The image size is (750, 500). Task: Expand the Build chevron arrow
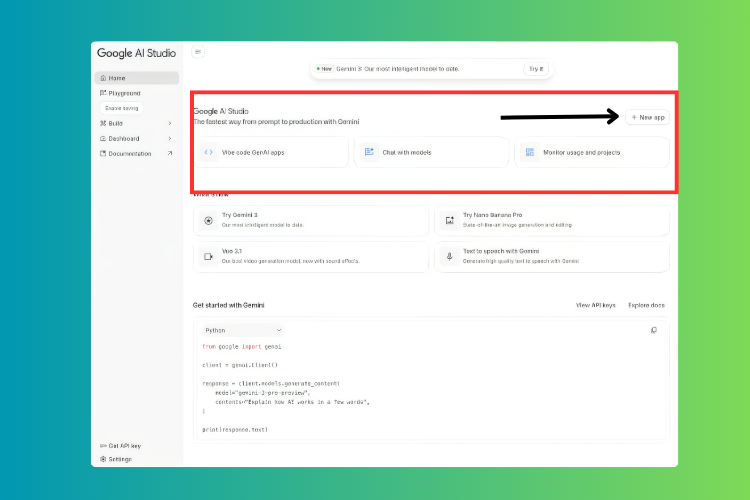click(170, 123)
